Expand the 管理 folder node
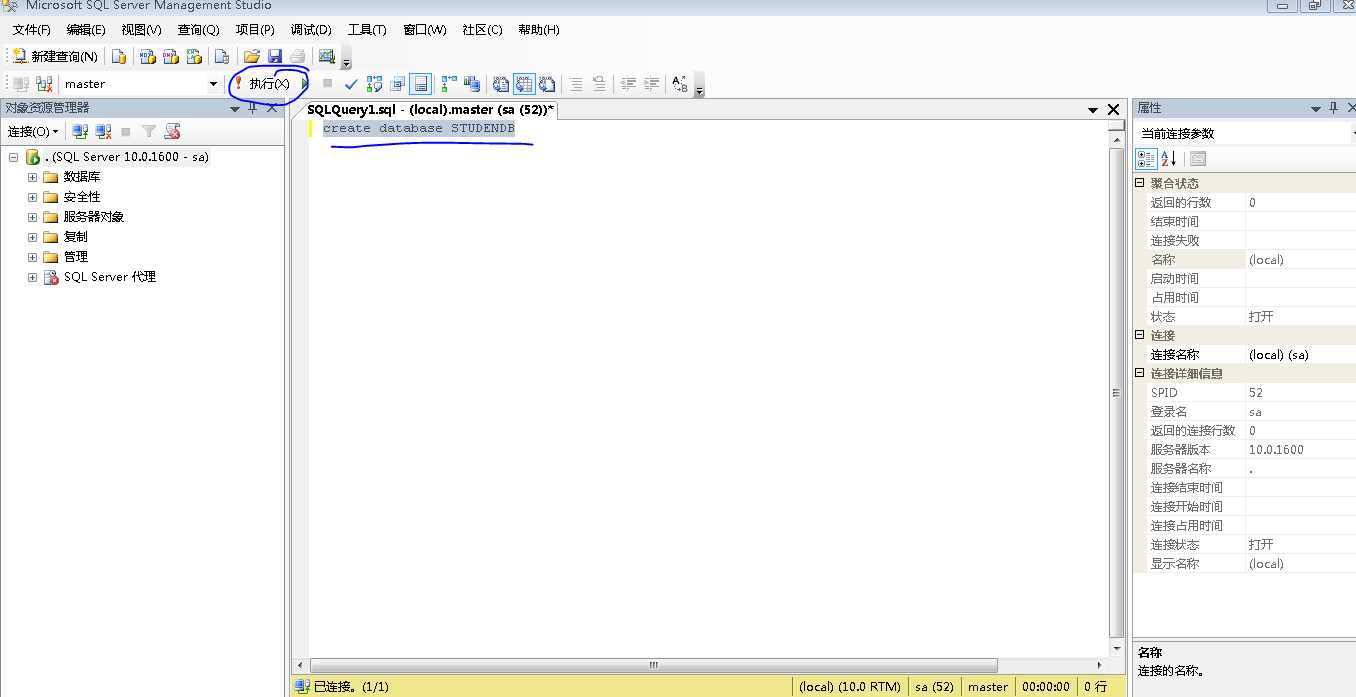 [x=32, y=257]
